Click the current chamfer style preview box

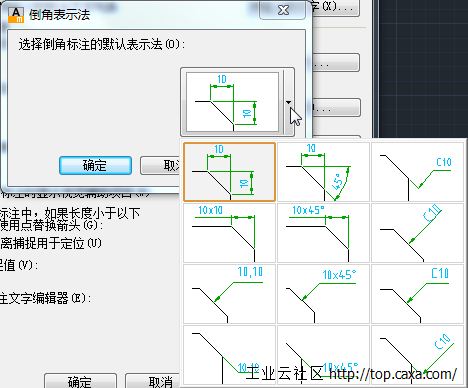[x=232, y=102]
